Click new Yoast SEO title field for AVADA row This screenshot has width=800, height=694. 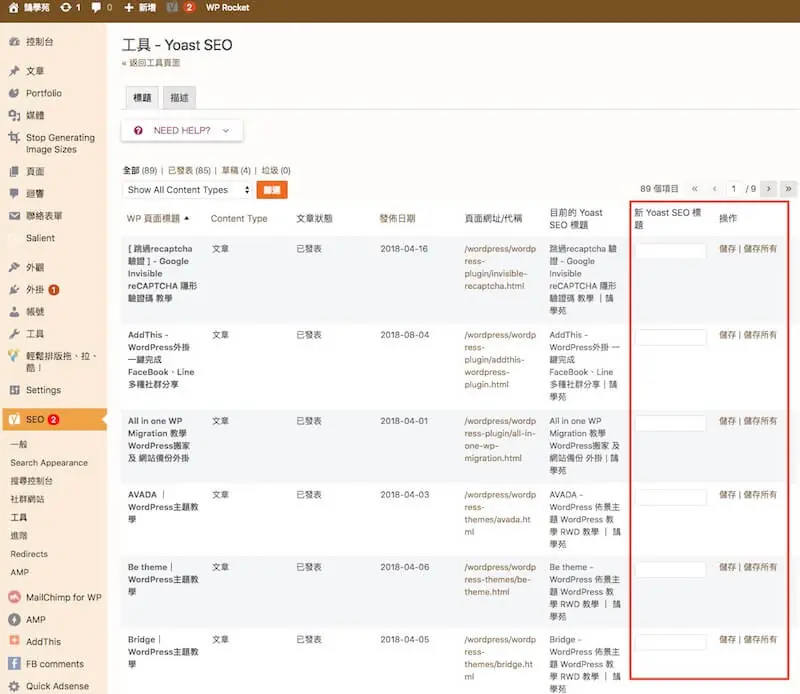click(670, 497)
